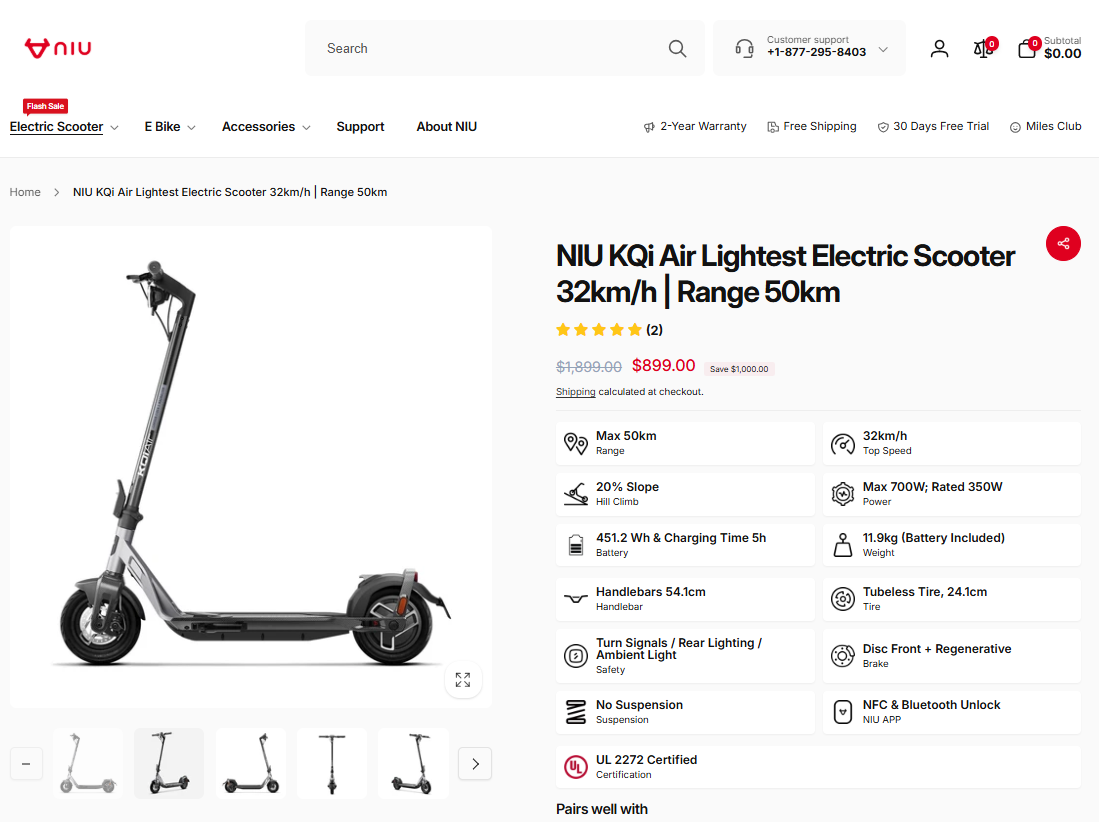Click the $899.00 sale price
Image resolution: width=1099 pixels, height=822 pixels.
[x=663, y=365]
